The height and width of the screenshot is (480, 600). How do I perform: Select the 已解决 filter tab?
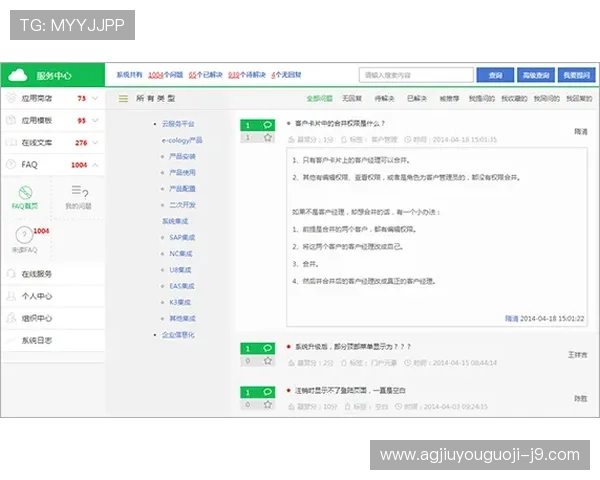pyautogui.click(x=417, y=99)
